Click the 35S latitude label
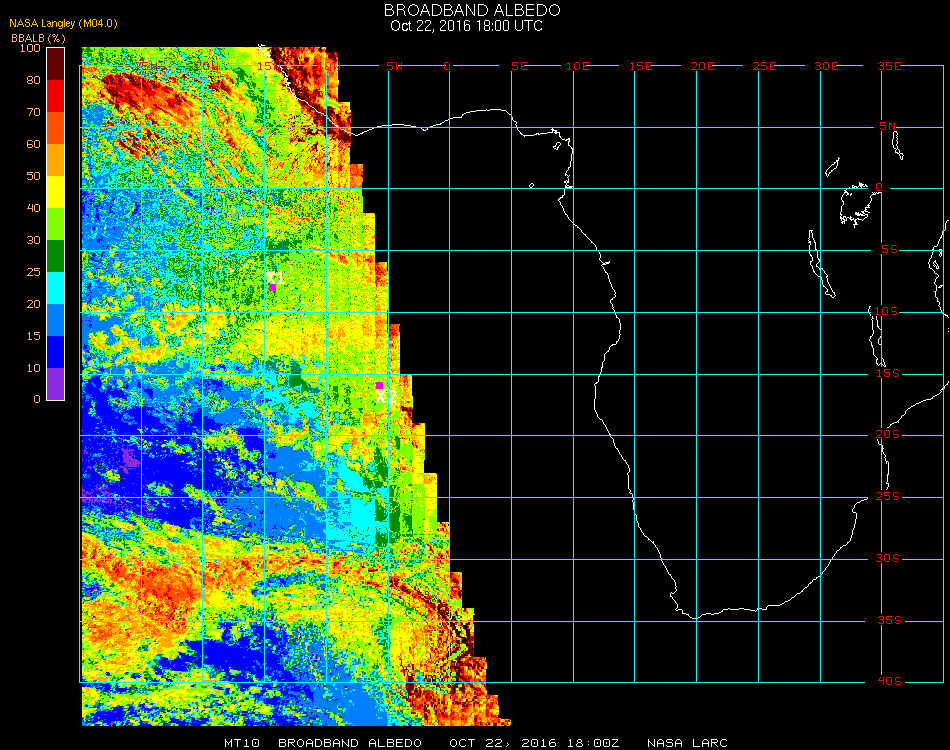The width and height of the screenshot is (950, 750). point(889,620)
